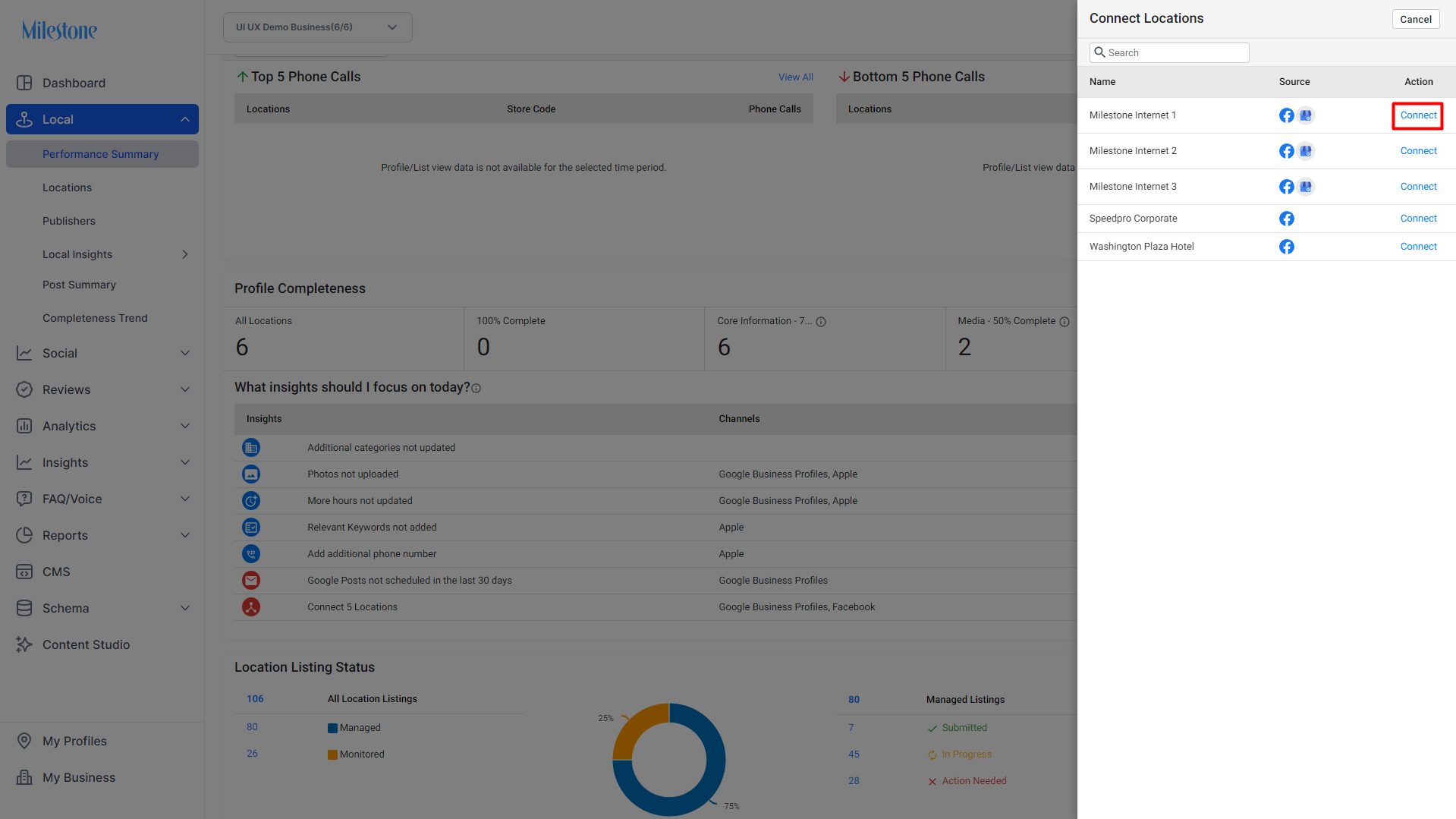Expand the Social menu section
The image size is (1456, 819).
102,353
